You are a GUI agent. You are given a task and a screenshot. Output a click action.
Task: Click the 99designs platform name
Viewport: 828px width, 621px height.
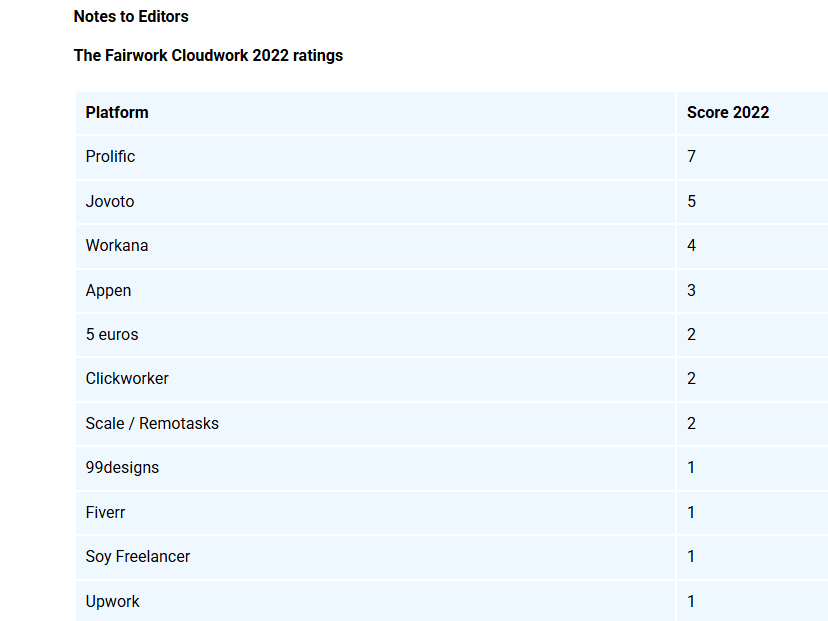122,467
